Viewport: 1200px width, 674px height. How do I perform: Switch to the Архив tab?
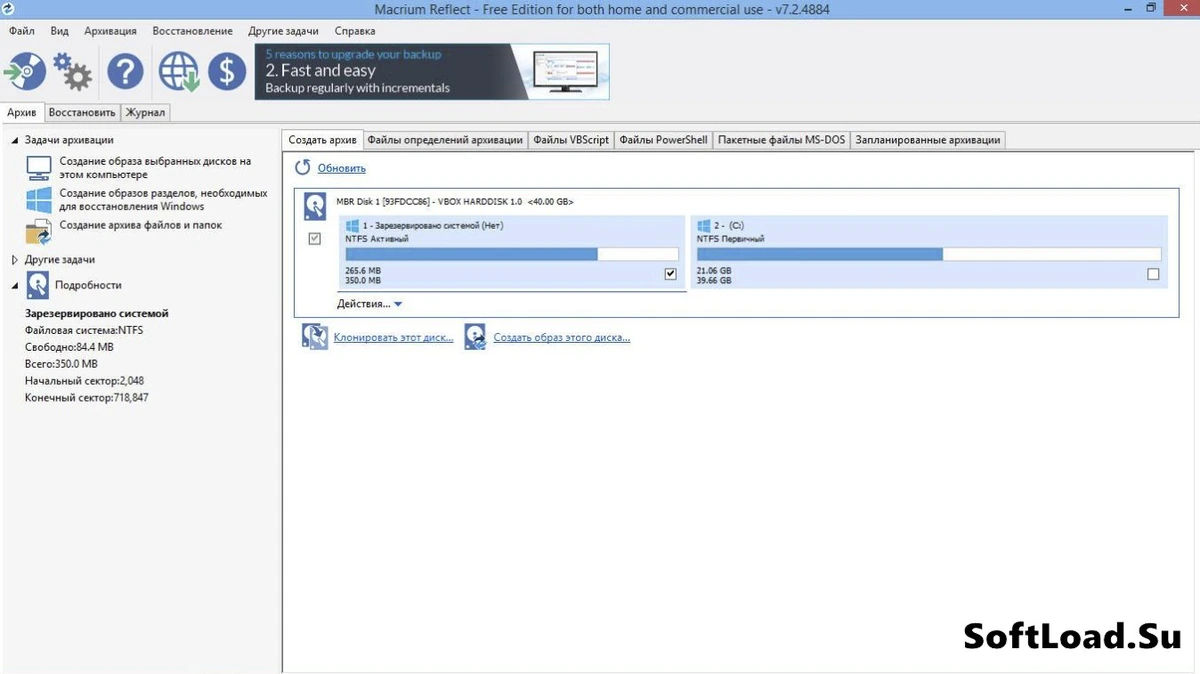22,113
